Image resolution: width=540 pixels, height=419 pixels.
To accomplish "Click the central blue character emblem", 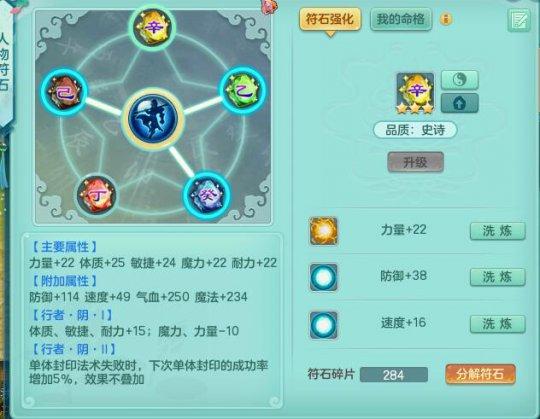I will [153, 118].
